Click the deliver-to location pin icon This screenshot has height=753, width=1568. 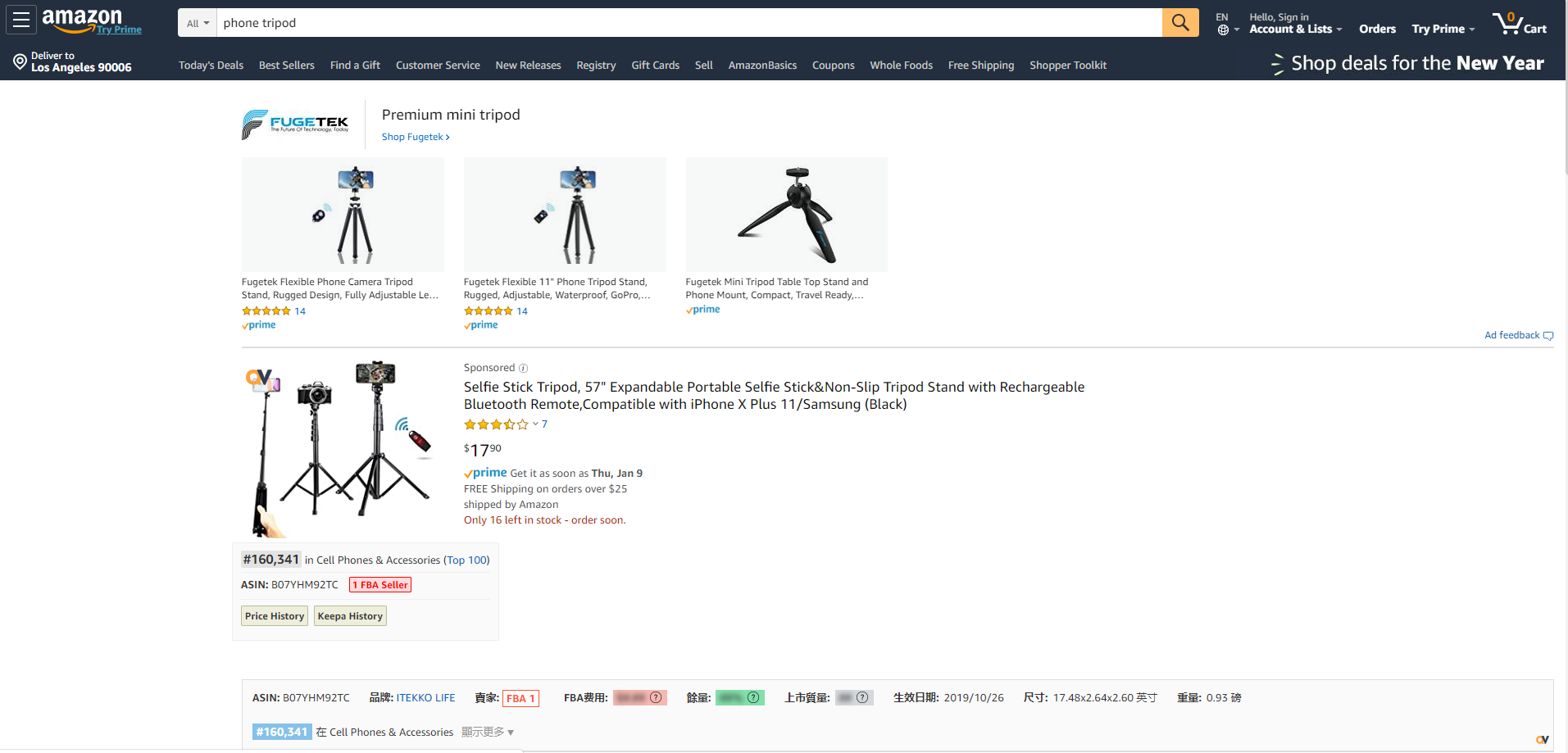(20, 61)
